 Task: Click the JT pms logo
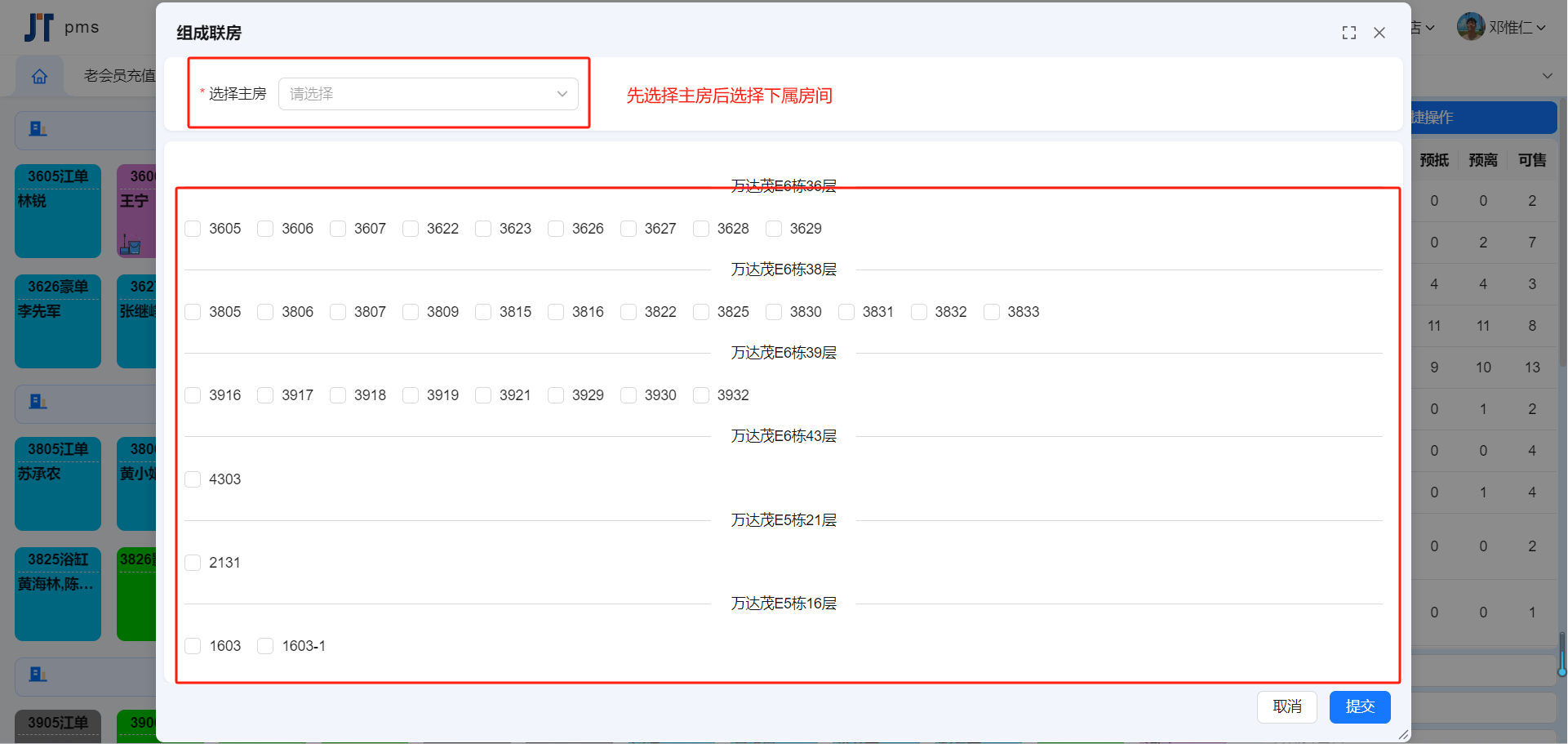[x=61, y=28]
